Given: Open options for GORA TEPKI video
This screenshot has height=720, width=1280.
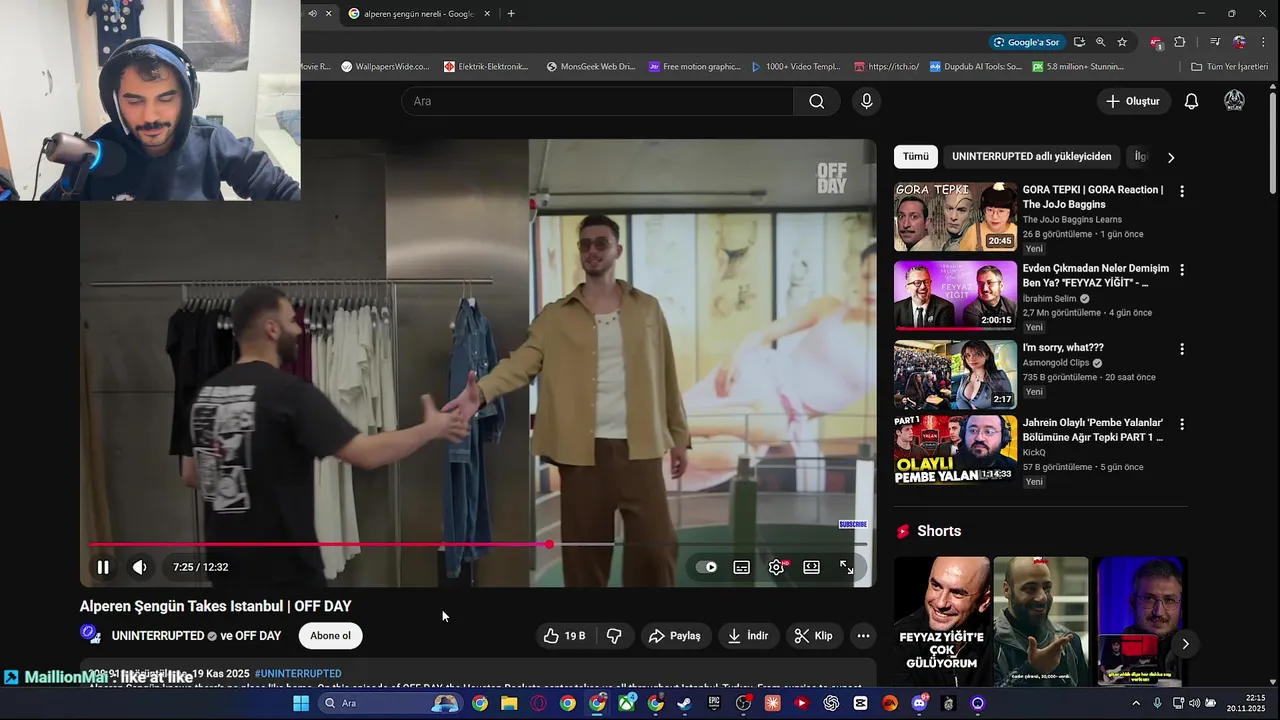Looking at the screenshot, I should click(1182, 191).
